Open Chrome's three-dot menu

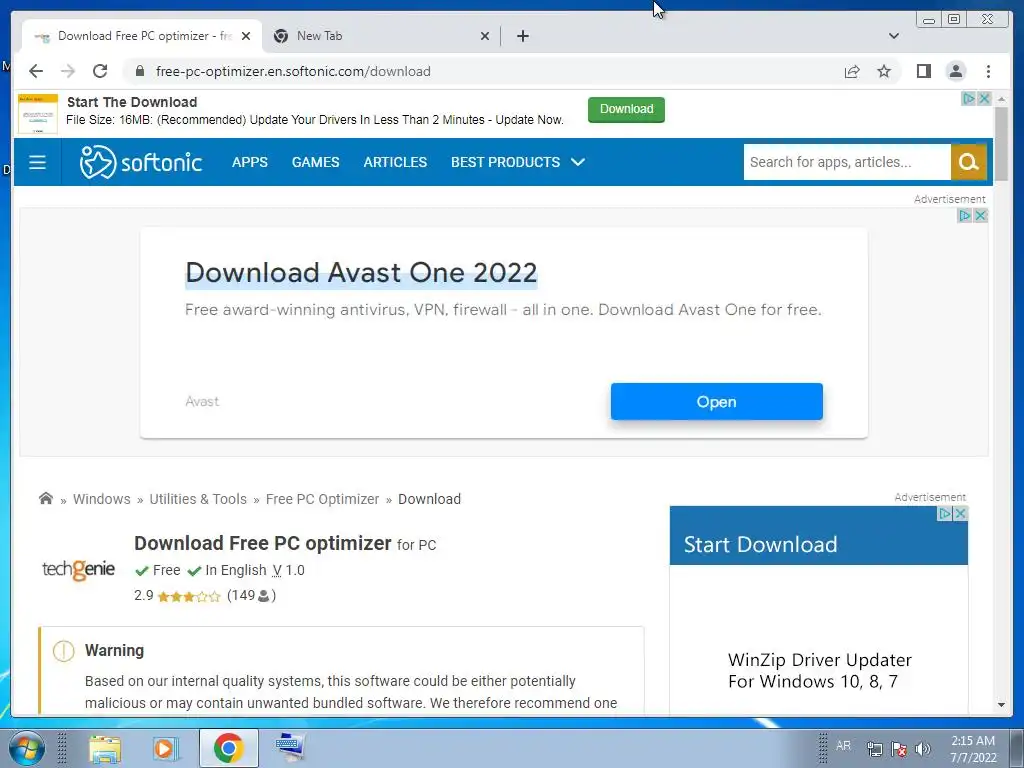point(988,71)
